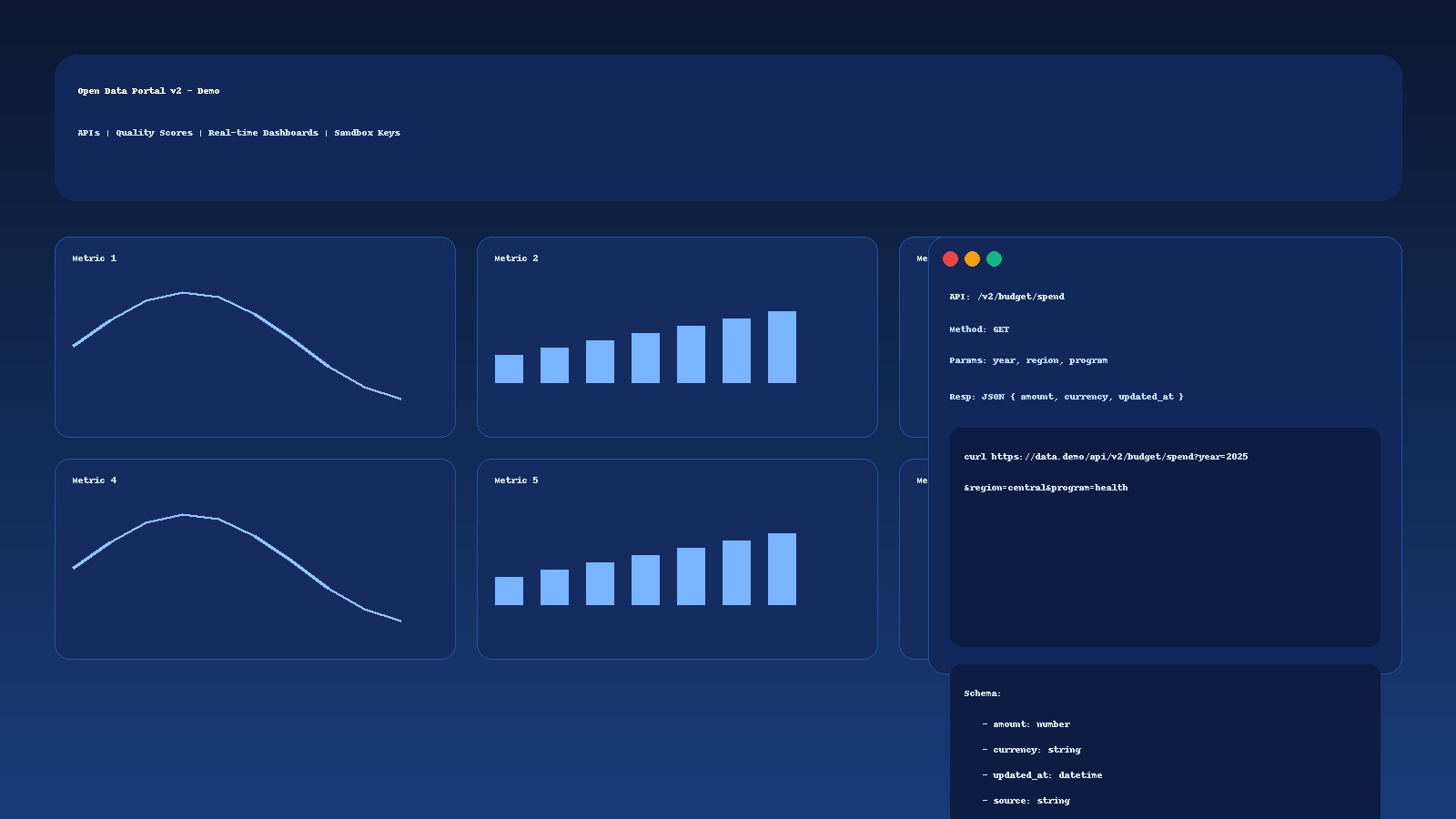Open the APIs navigation item
Image resolution: width=1456 pixels, height=819 pixels.
pos(88,133)
